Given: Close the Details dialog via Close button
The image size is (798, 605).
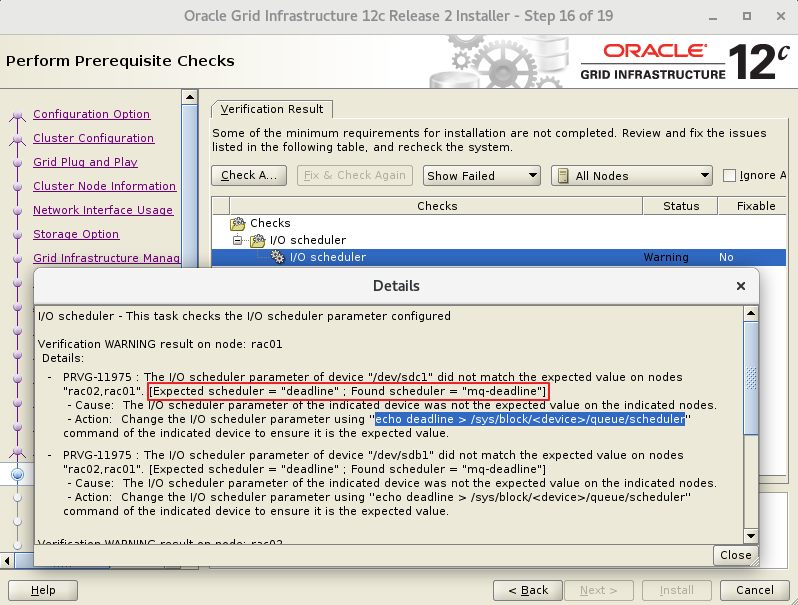Looking at the screenshot, I should click(x=735, y=555).
